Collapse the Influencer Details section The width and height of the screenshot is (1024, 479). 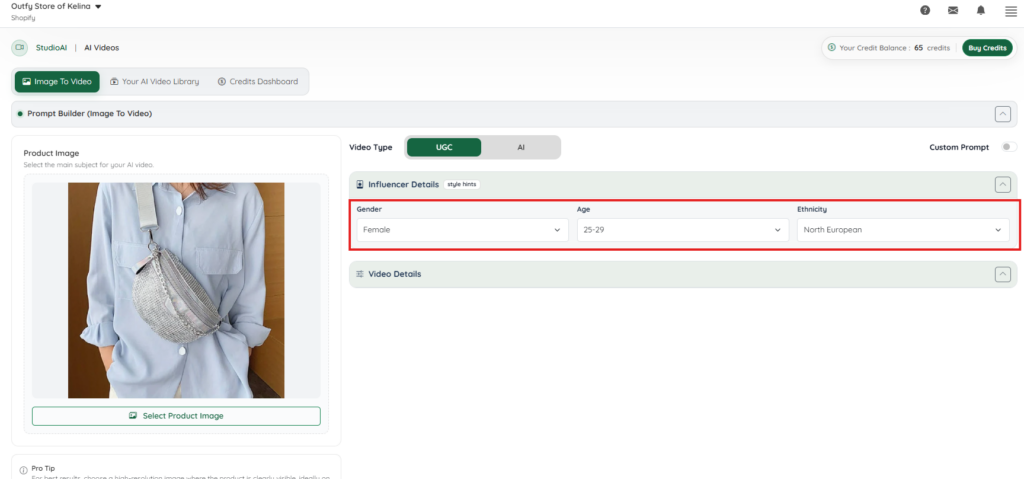pos(1002,184)
